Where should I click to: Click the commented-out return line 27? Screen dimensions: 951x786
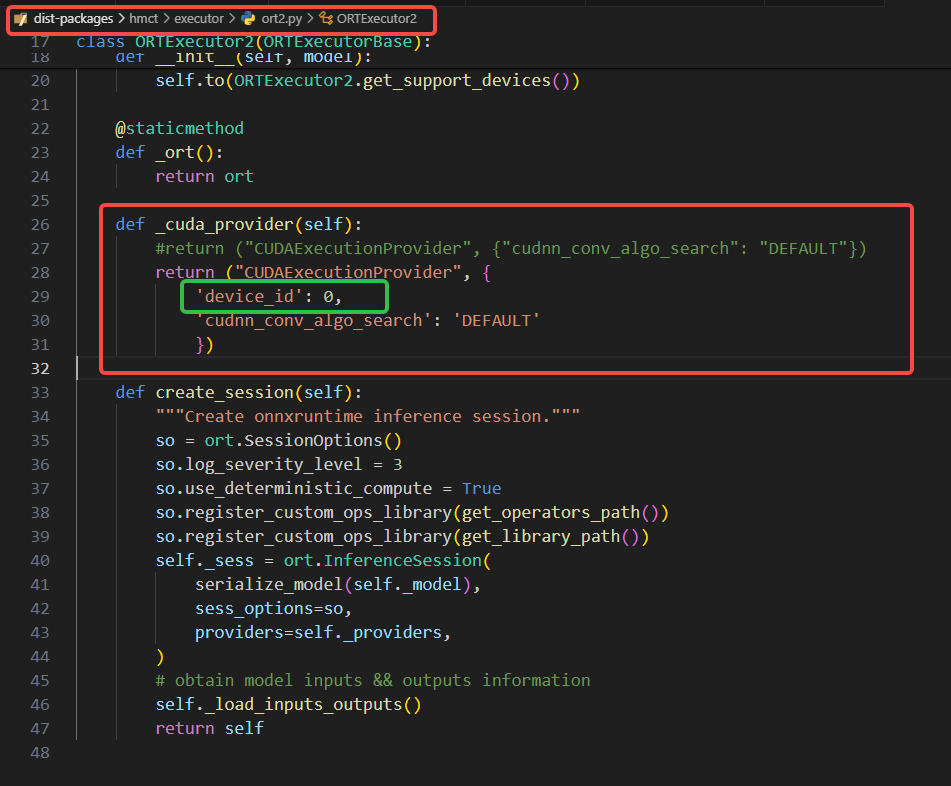click(510, 248)
